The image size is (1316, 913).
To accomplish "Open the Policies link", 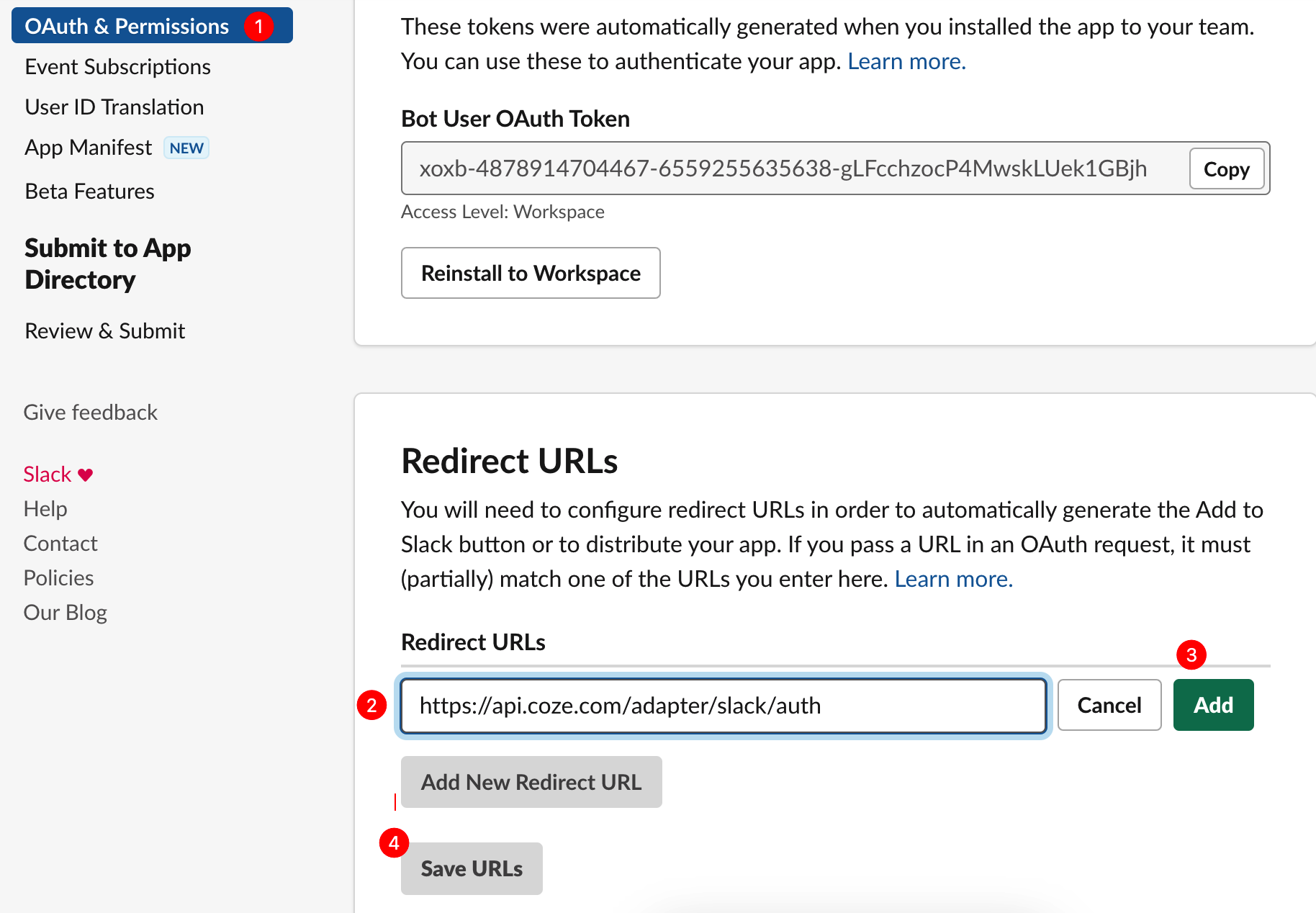I will pos(59,578).
